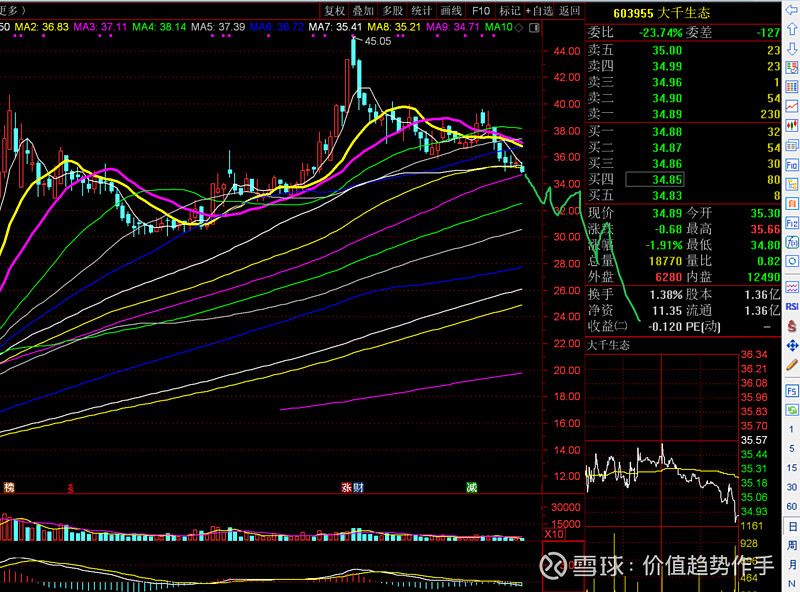Click the 卖一 price 34.89
Viewport: 800px width, 592px height.
667,114
